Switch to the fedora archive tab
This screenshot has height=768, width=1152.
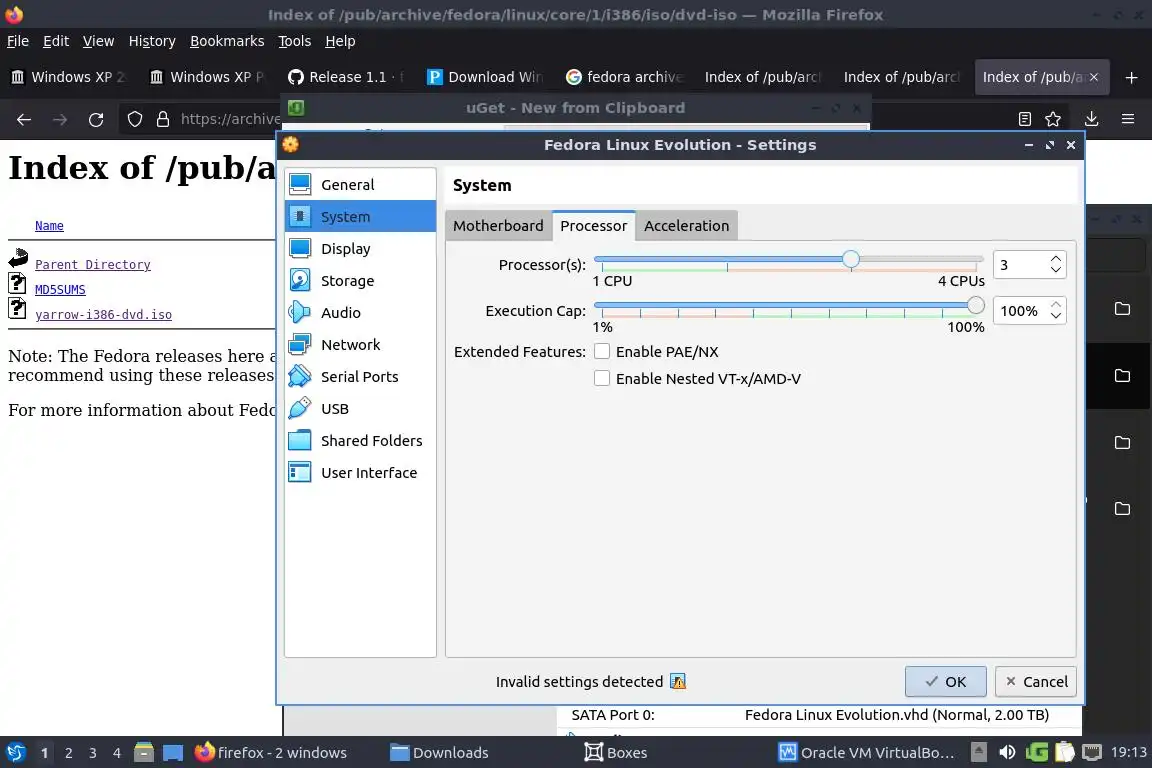point(624,77)
